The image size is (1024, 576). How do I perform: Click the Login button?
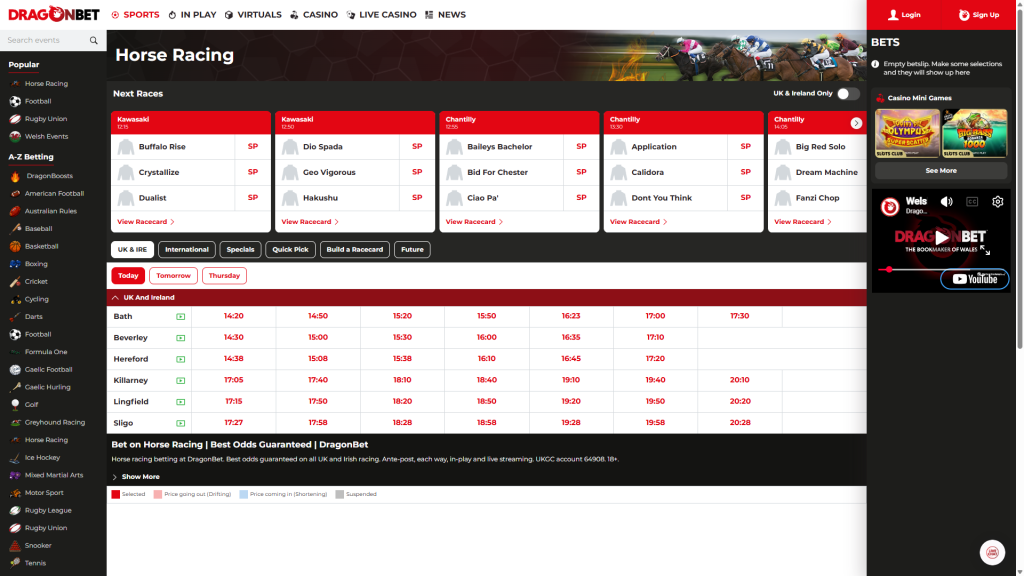point(904,14)
